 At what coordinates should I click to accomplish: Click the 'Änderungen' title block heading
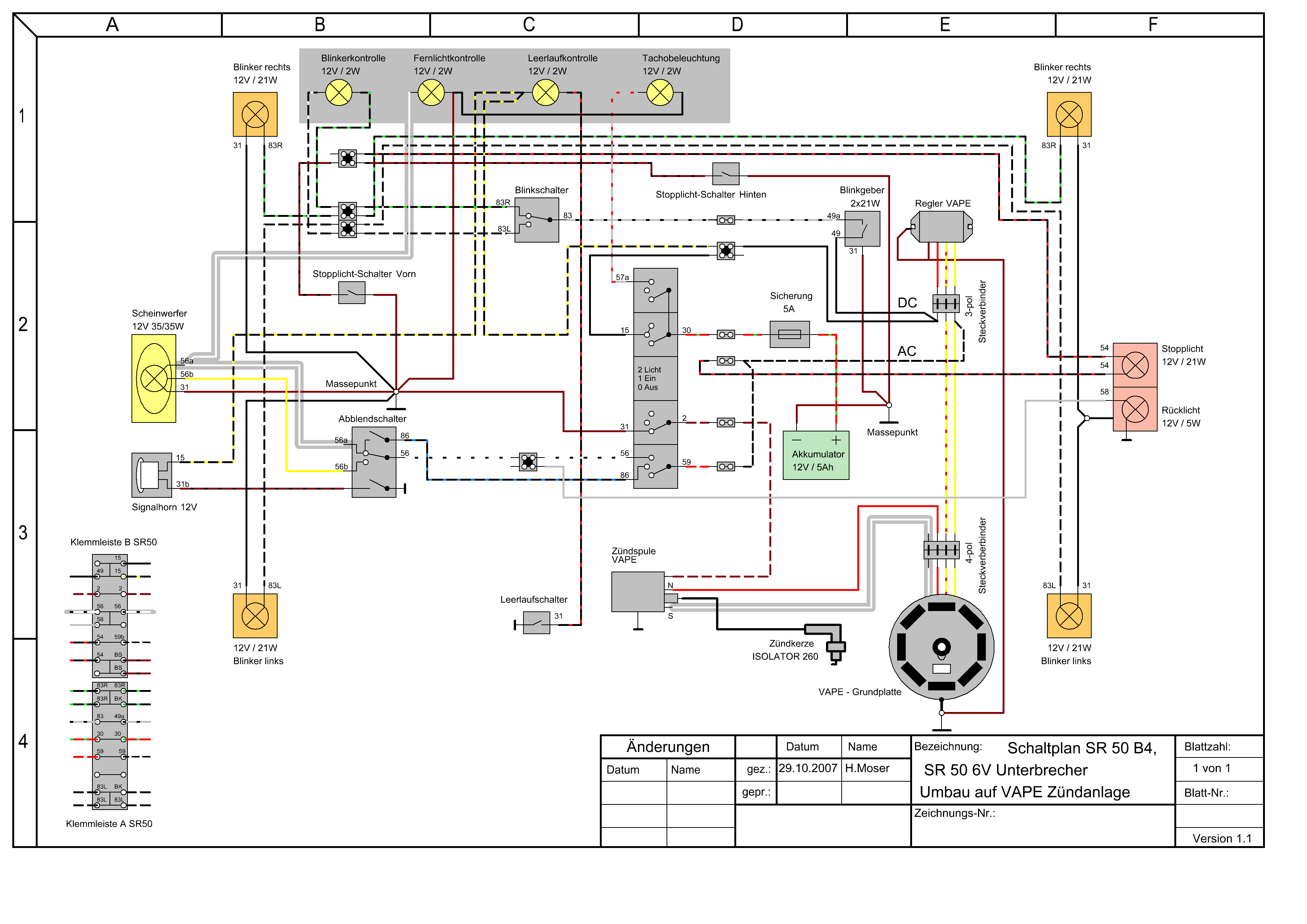tap(668, 746)
